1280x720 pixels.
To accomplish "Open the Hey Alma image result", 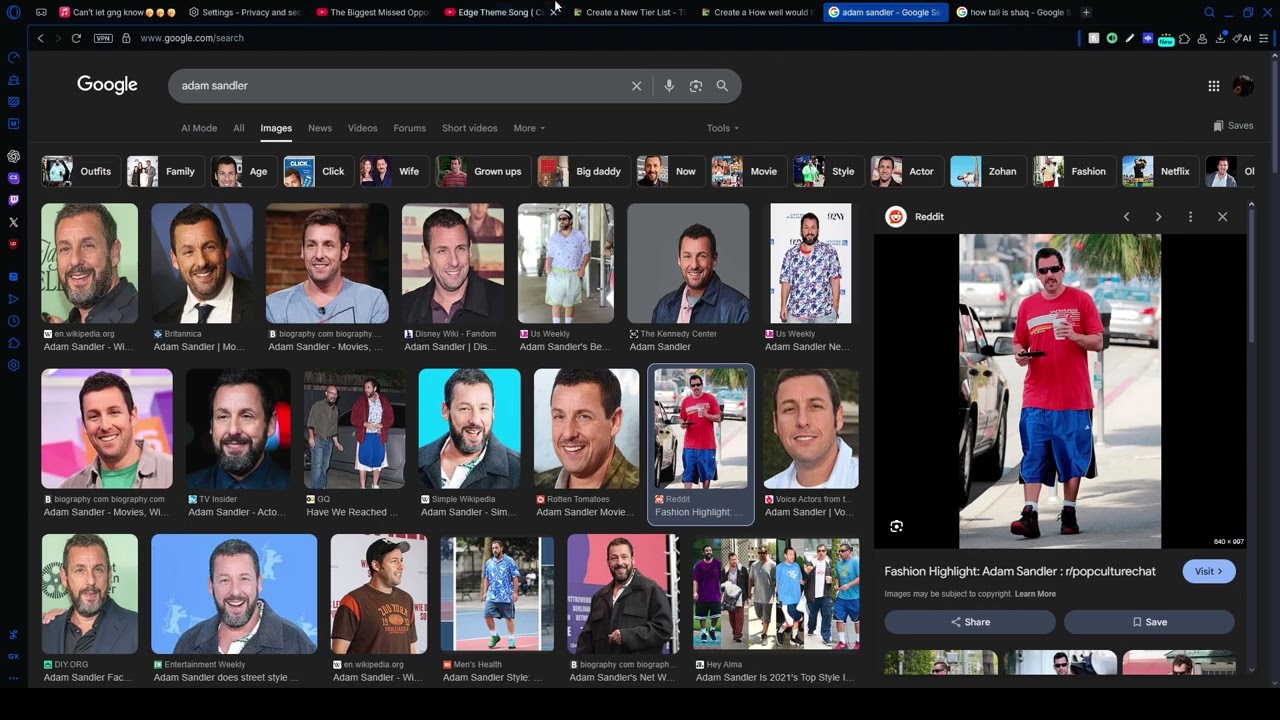I will 776,594.
